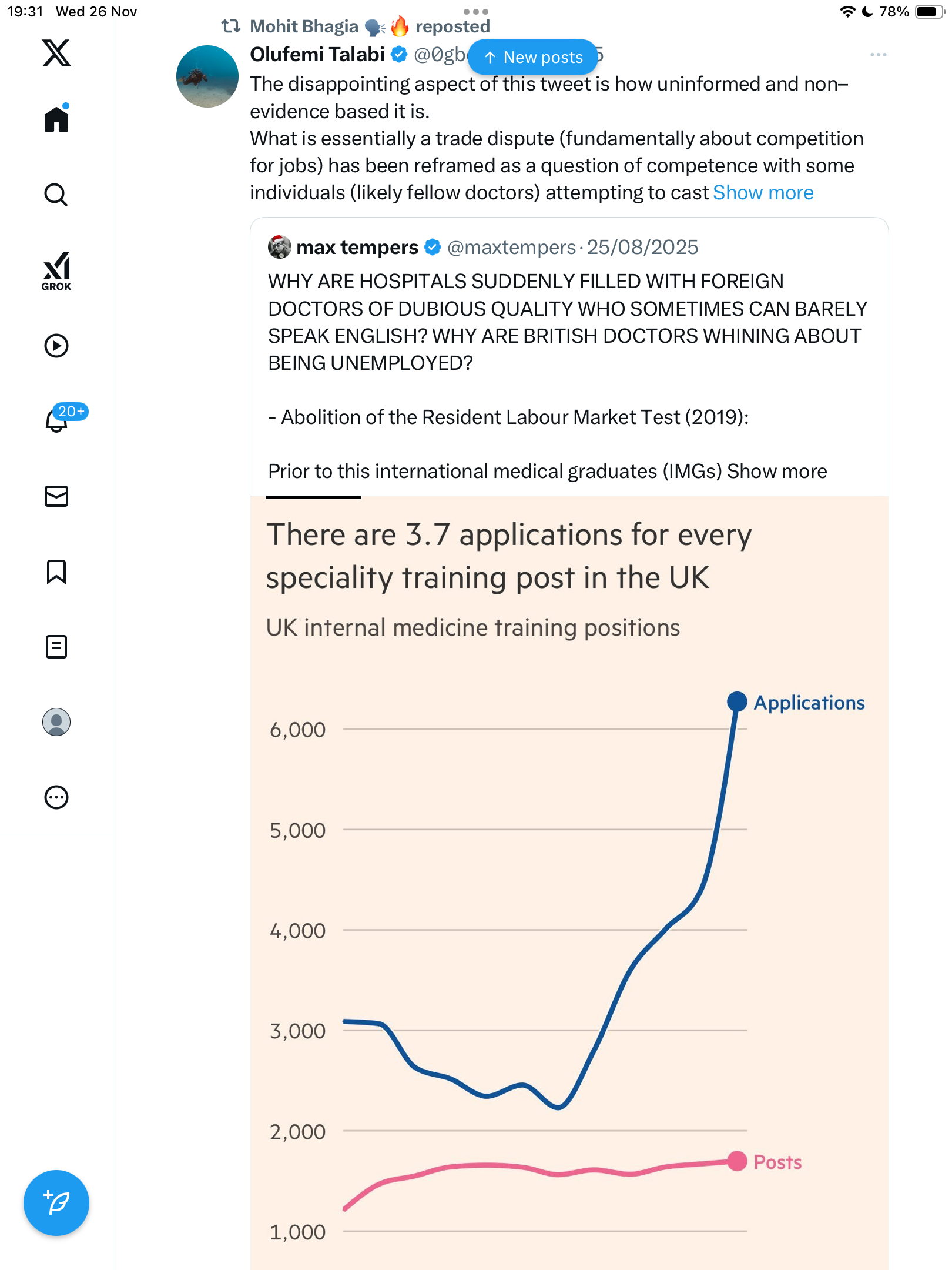Open Mohit Bhagia's profile from repost label
Screen dimensions: 952x1270
tap(304, 26)
